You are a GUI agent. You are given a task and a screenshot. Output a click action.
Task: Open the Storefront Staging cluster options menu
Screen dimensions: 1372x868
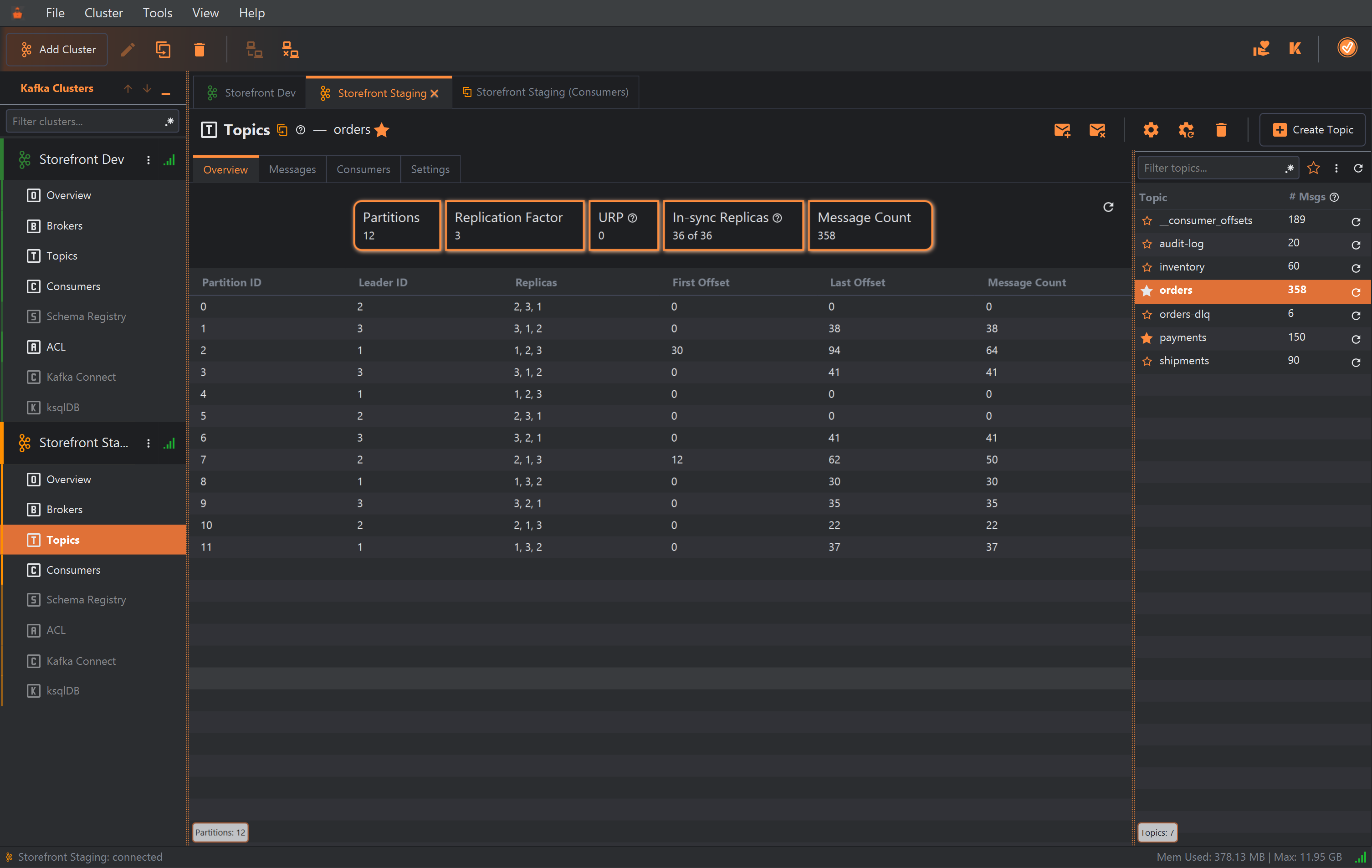tap(148, 443)
